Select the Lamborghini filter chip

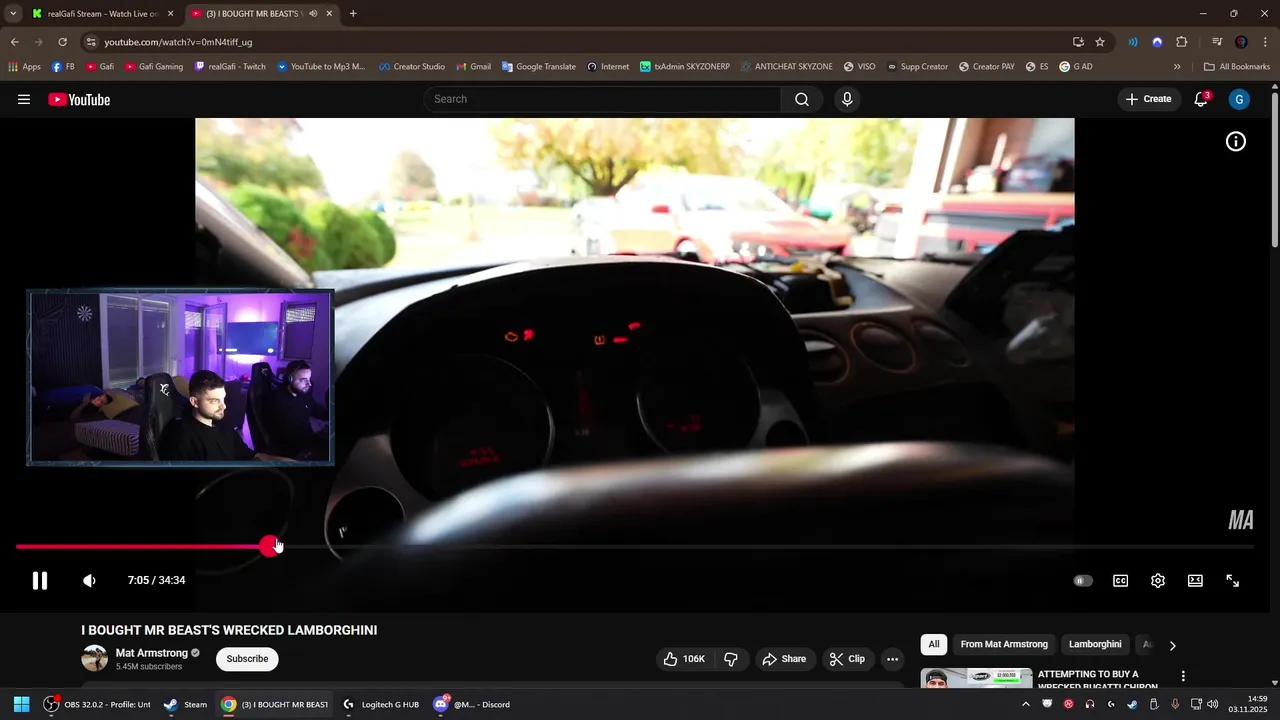click(x=1095, y=644)
